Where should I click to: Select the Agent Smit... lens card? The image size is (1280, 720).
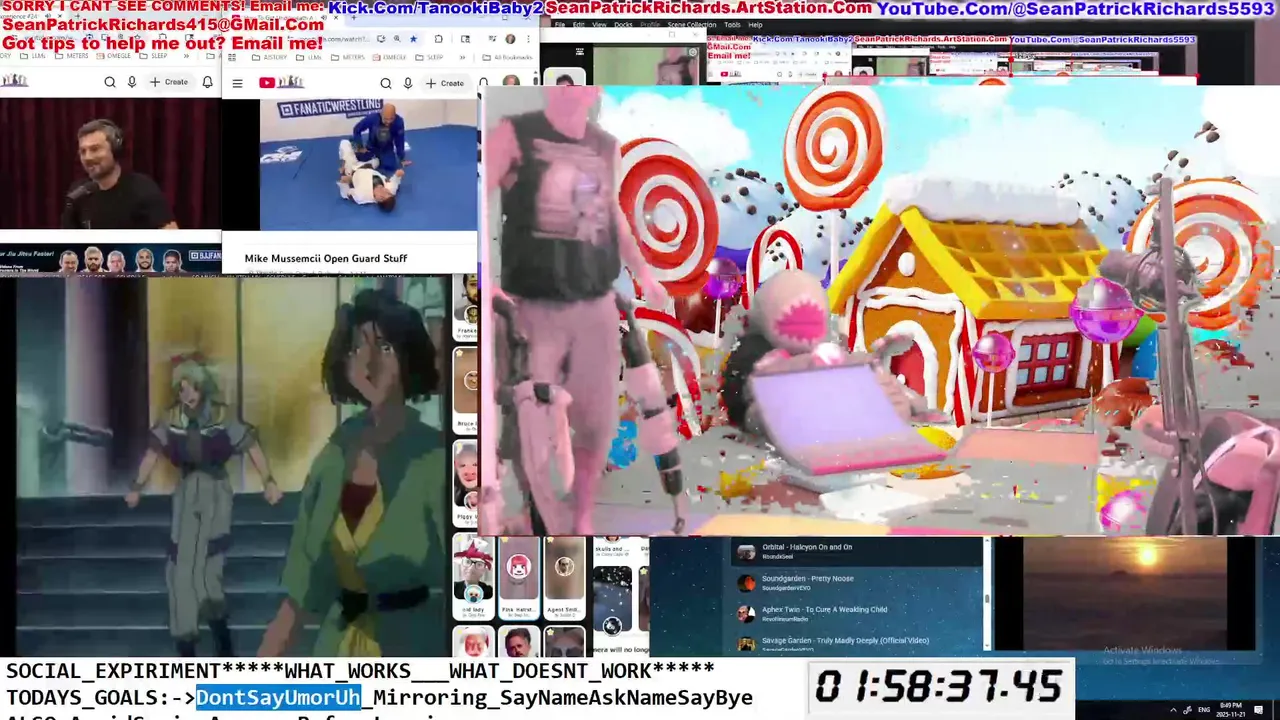(x=564, y=578)
